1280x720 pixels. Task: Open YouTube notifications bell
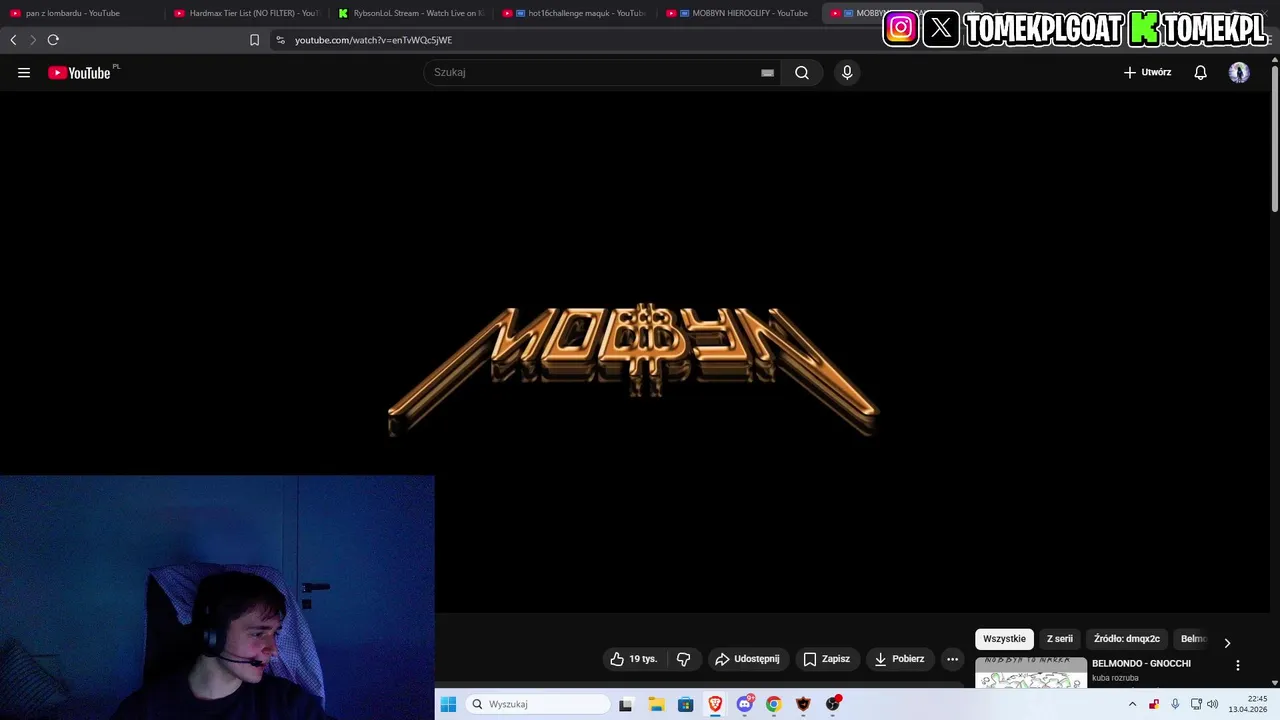point(1201,72)
